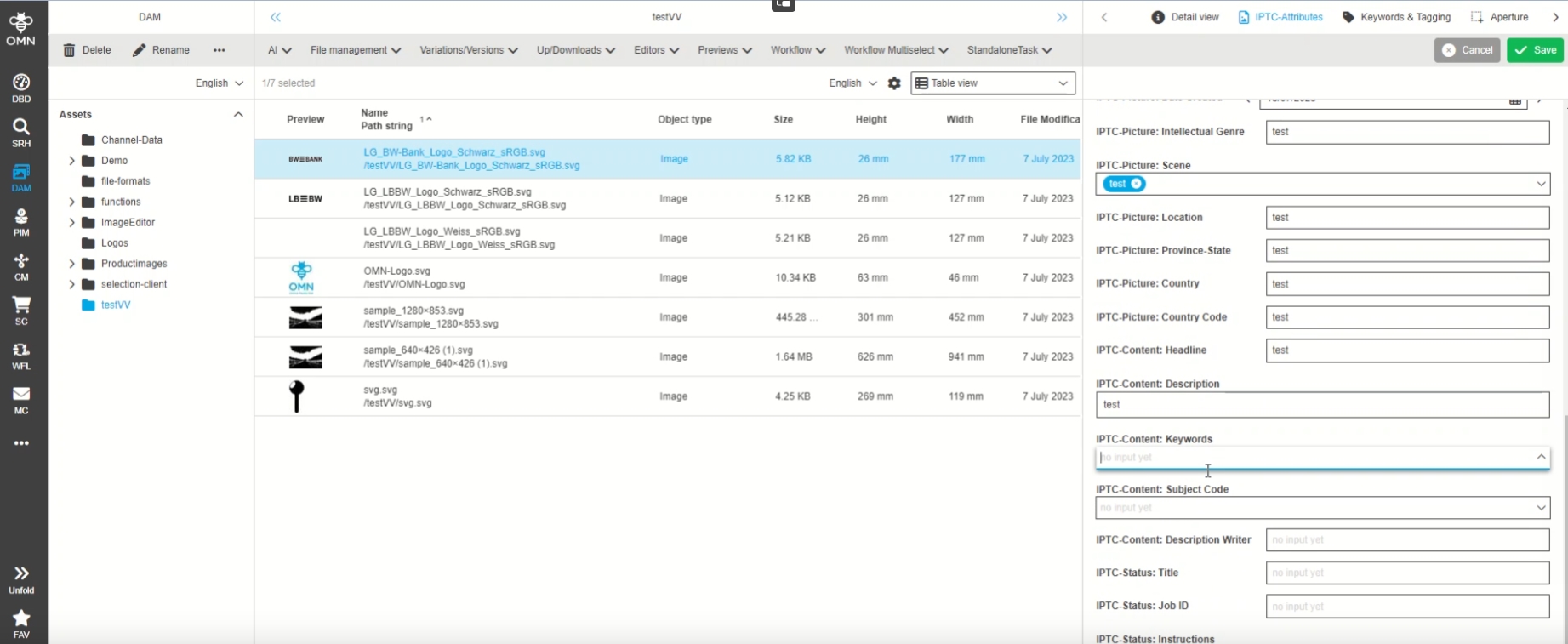Image resolution: width=1568 pixels, height=644 pixels.
Task: Open the PIM module in sidebar
Action: 21,221
